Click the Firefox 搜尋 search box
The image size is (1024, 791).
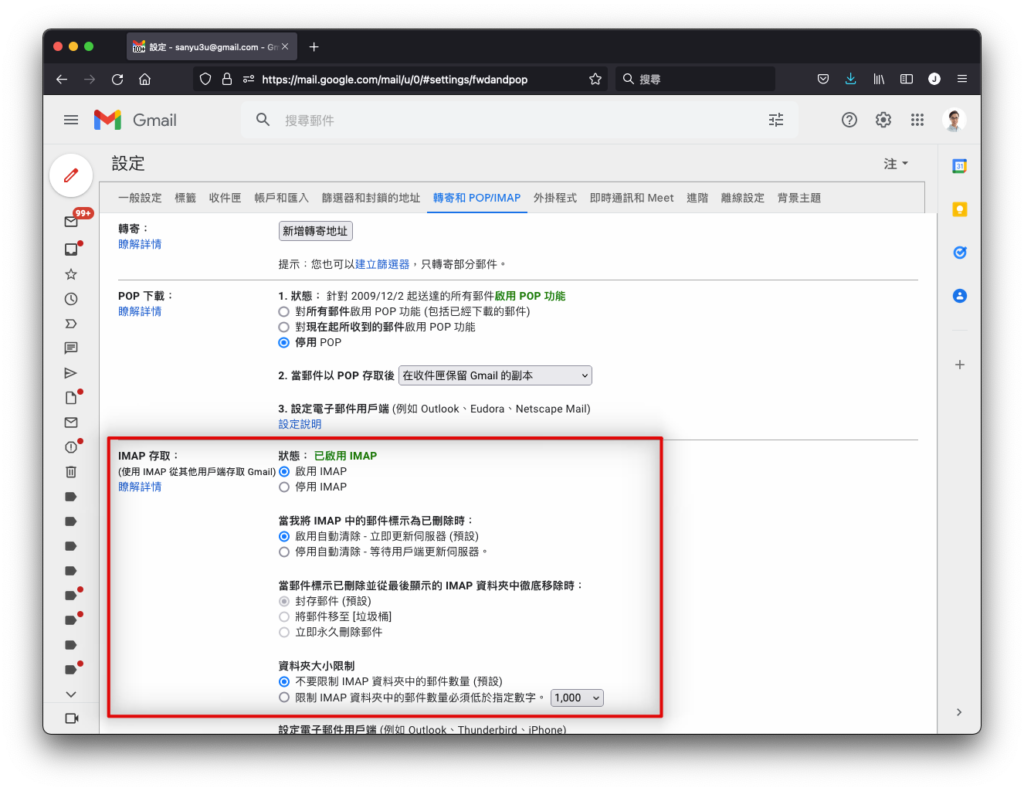[695, 79]
